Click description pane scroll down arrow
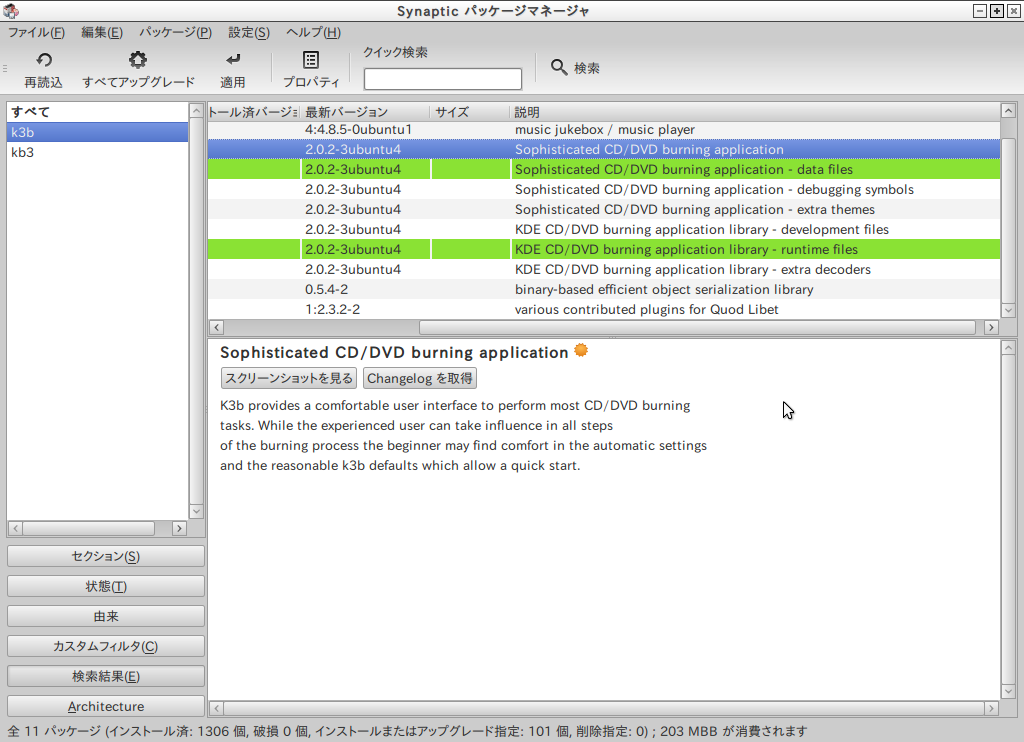Image resolution: width=1024 pixels, height=742 pixels. pyautogui.click(x=1008, y=691)
